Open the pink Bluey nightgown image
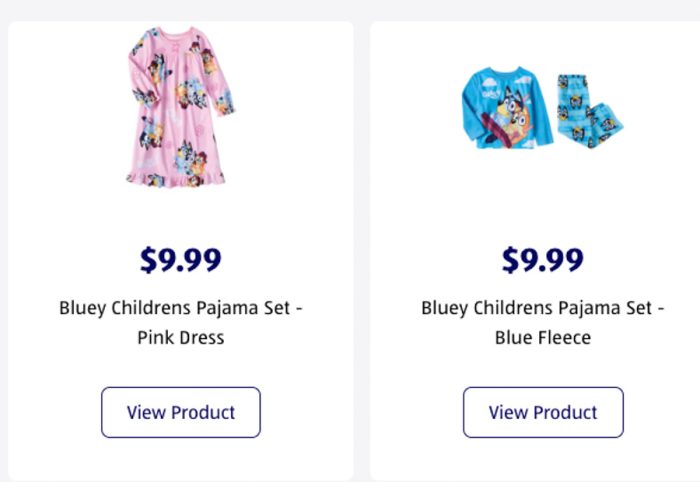Image resolution: width=700 pixels, height=482 pixels. coord(180,107)
